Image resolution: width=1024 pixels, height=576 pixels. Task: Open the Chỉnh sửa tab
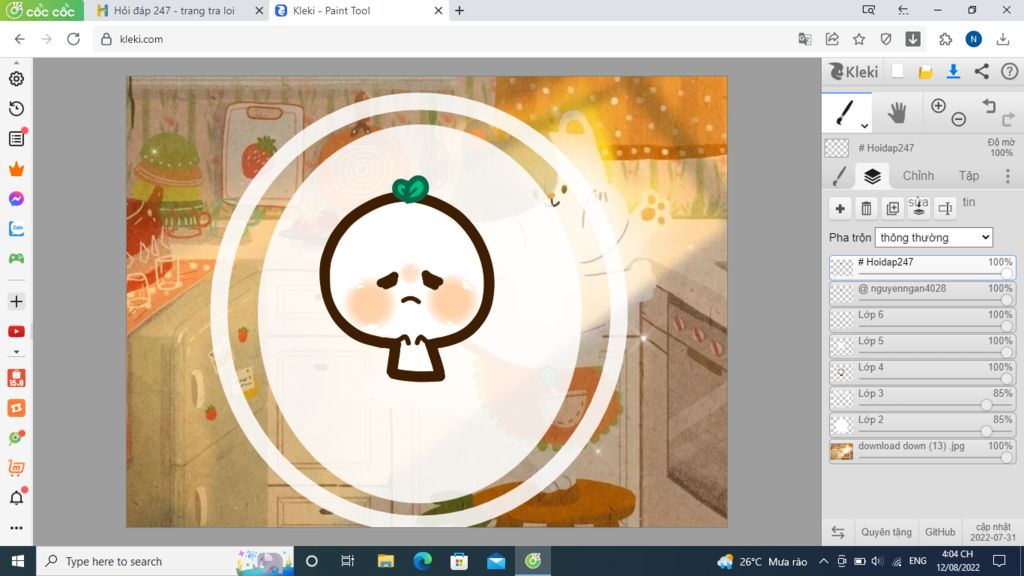[918, 176]
